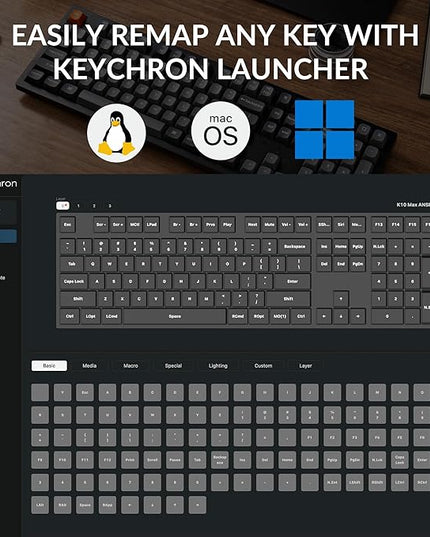Choose the N.Ent keycode in Basic list
This screenshot has height=537, width=430.
coord(332,483)
